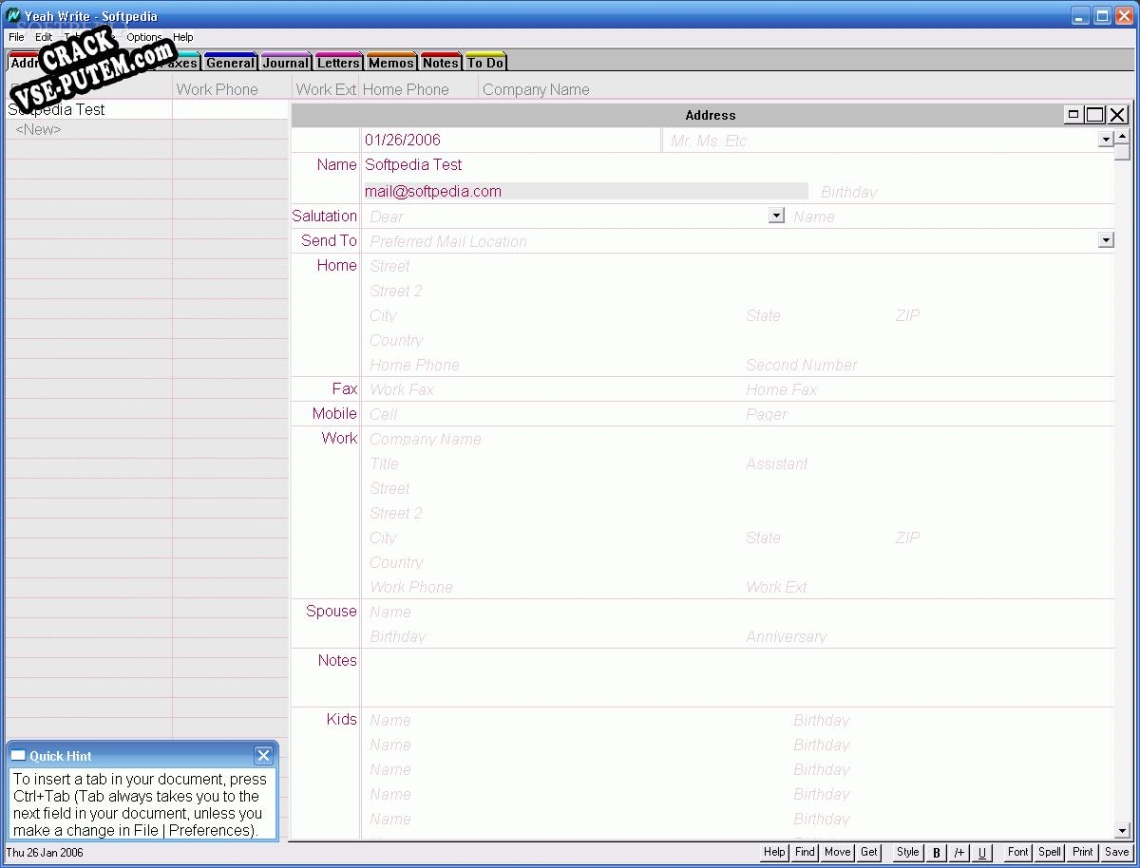Expand the Salutation Dear dropdown
This screenshot has height=868, width=1140.
(x=776, y=216)
